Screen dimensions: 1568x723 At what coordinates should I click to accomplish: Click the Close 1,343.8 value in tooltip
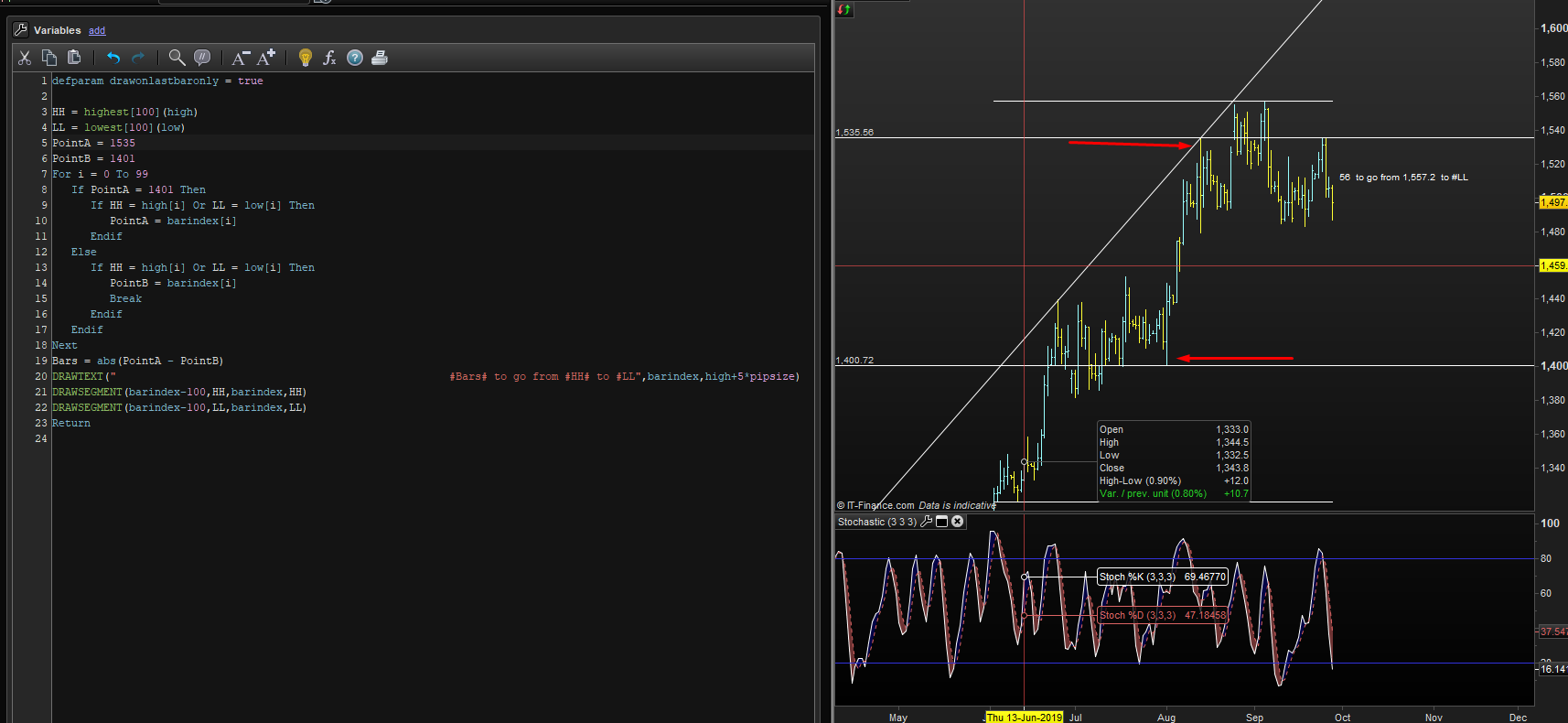click(x=1231, y=468)
